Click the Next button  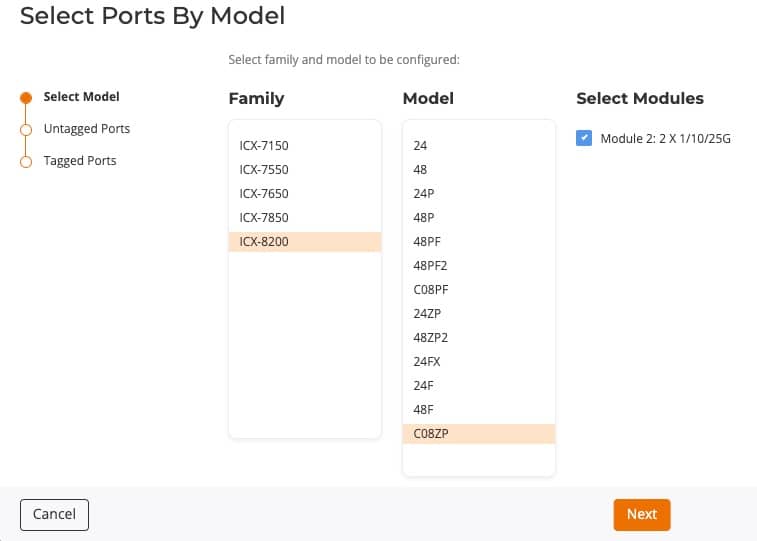coord(642,514)
